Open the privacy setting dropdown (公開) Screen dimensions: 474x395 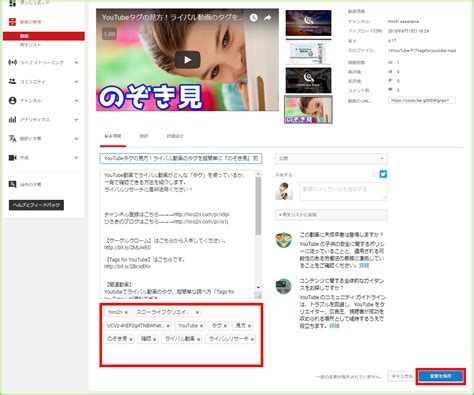coord(331,159)
